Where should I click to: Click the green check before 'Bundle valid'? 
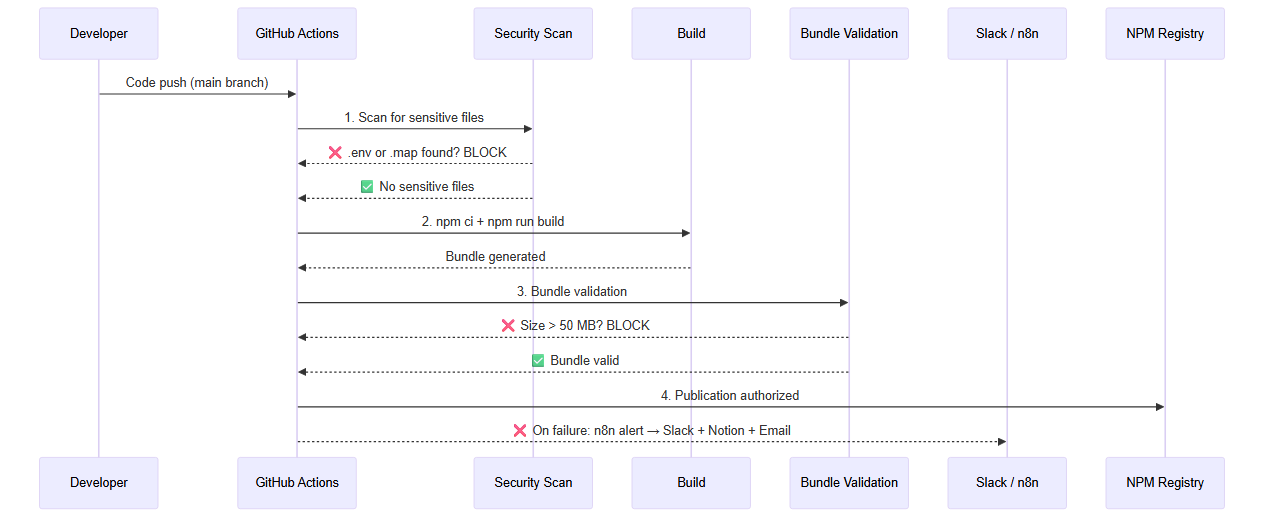click(538, 361)
